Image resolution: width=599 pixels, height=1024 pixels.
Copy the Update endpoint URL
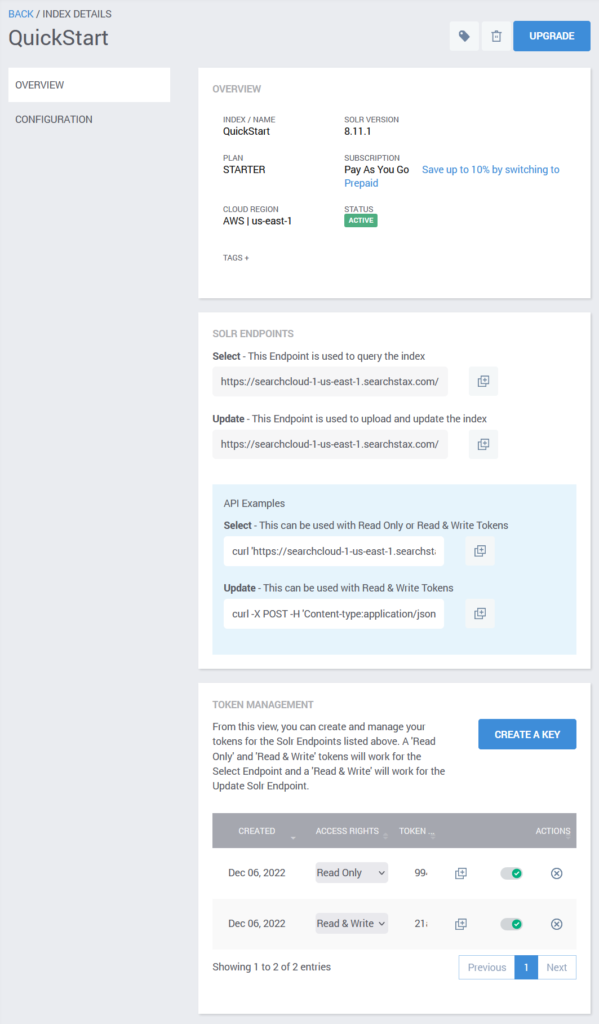point(483,444)
